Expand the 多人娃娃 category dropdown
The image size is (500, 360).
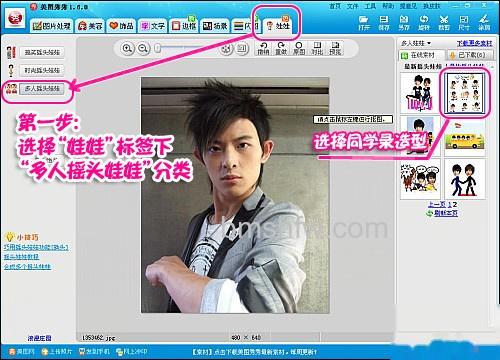point(416,43)
